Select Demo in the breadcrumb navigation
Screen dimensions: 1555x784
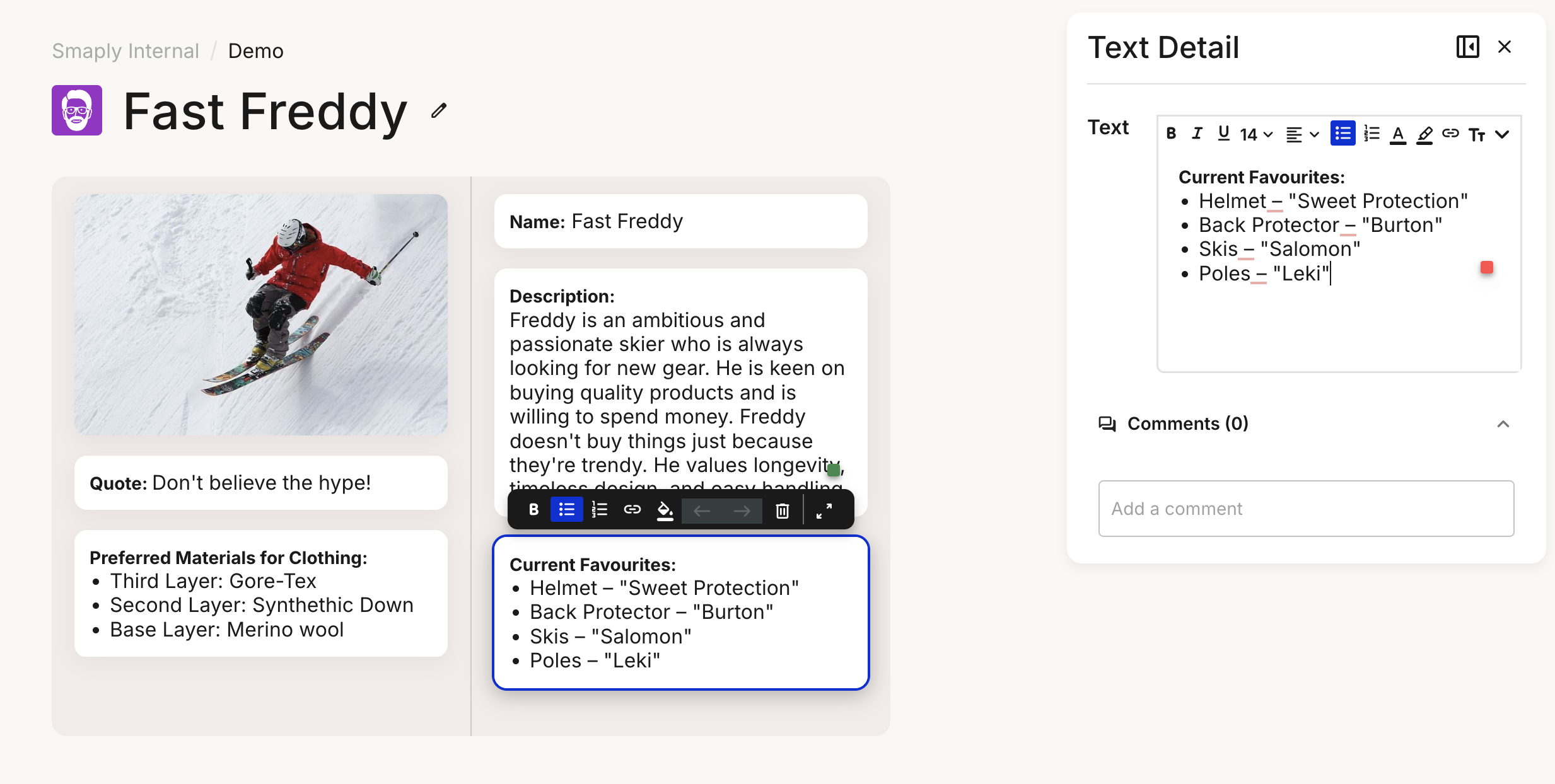pos(255,50)
